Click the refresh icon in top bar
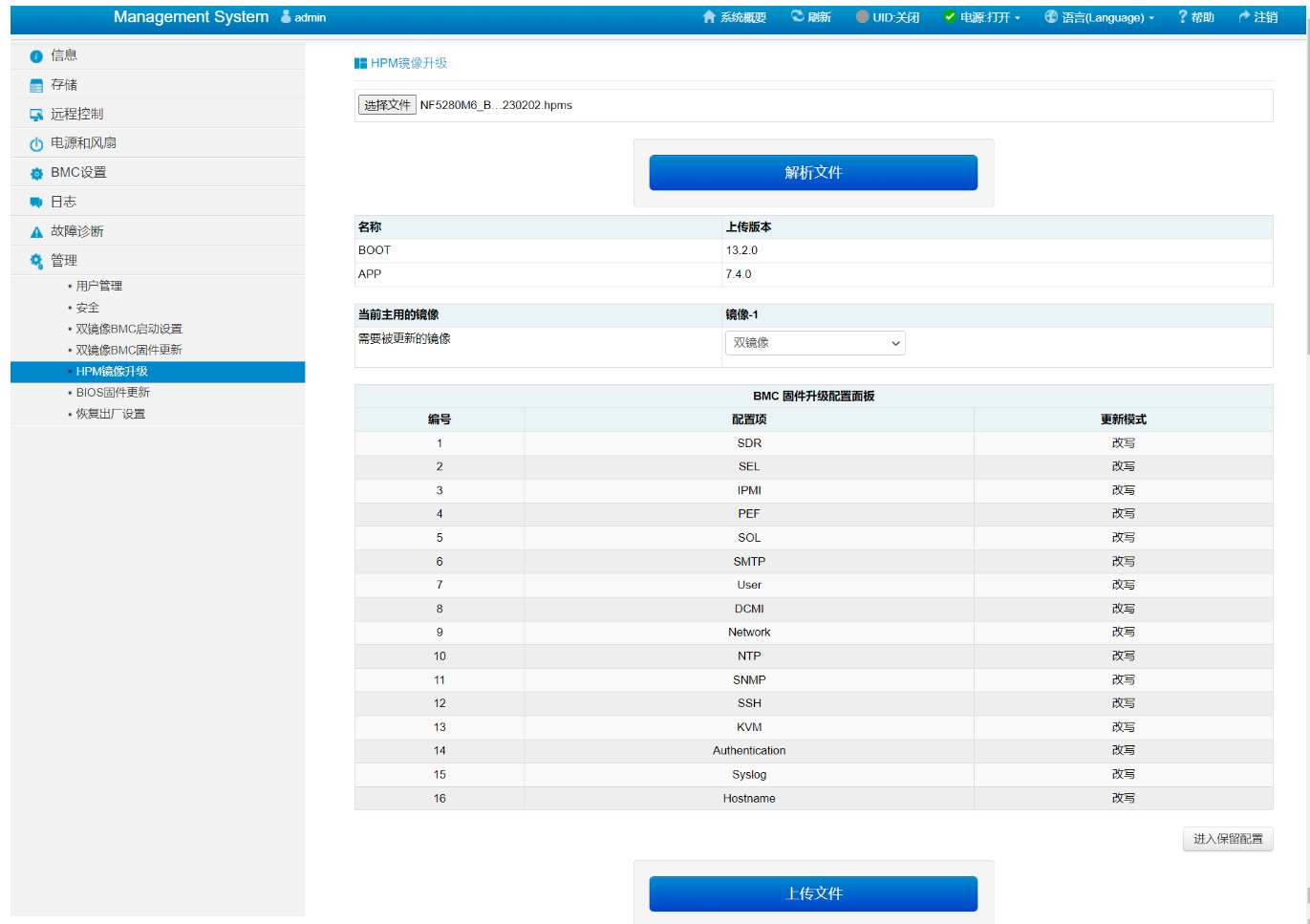The image size is (1310, 924). click(798, 16)
